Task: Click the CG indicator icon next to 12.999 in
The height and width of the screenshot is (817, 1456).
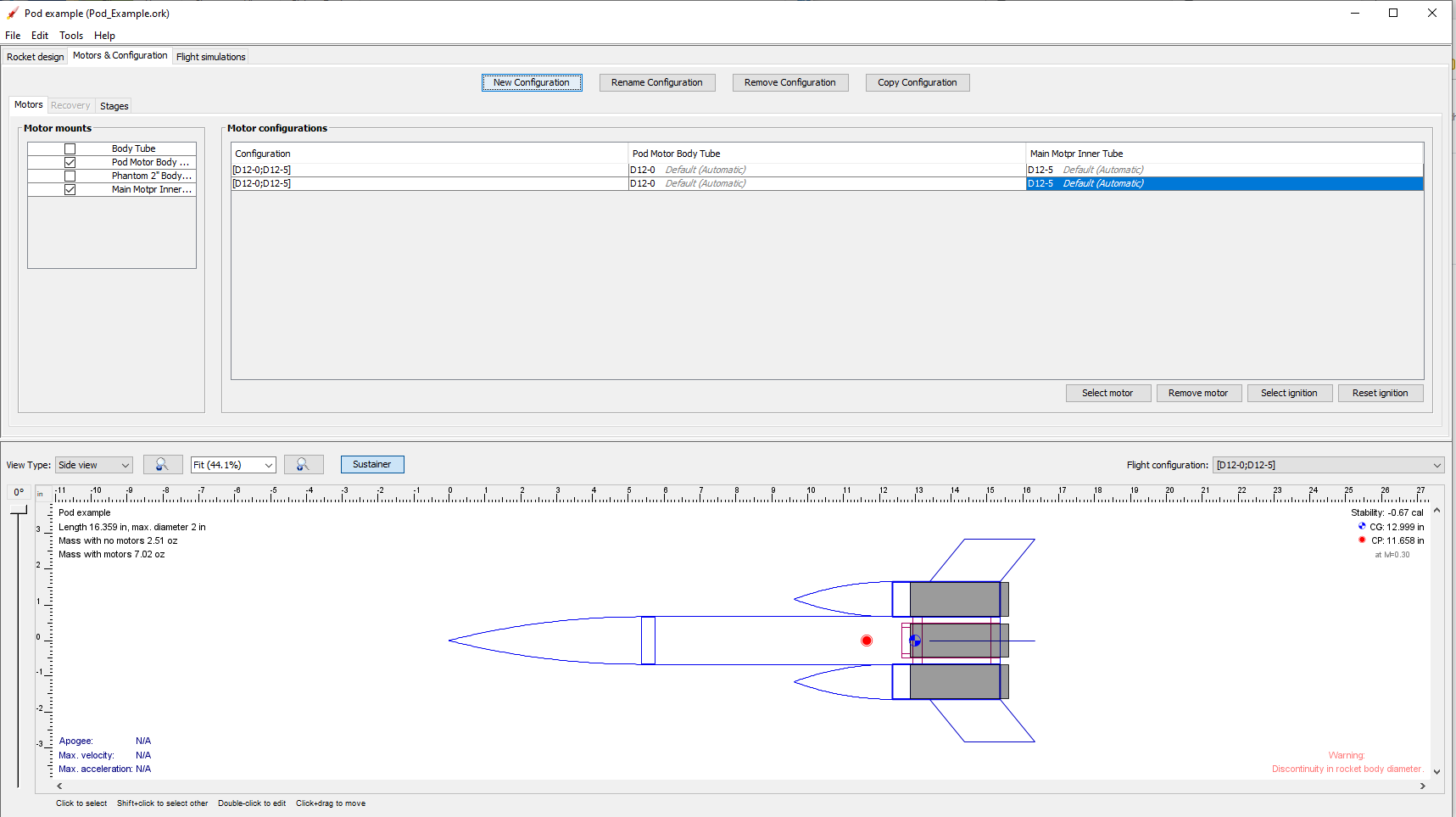Action: click(1363, 526)
